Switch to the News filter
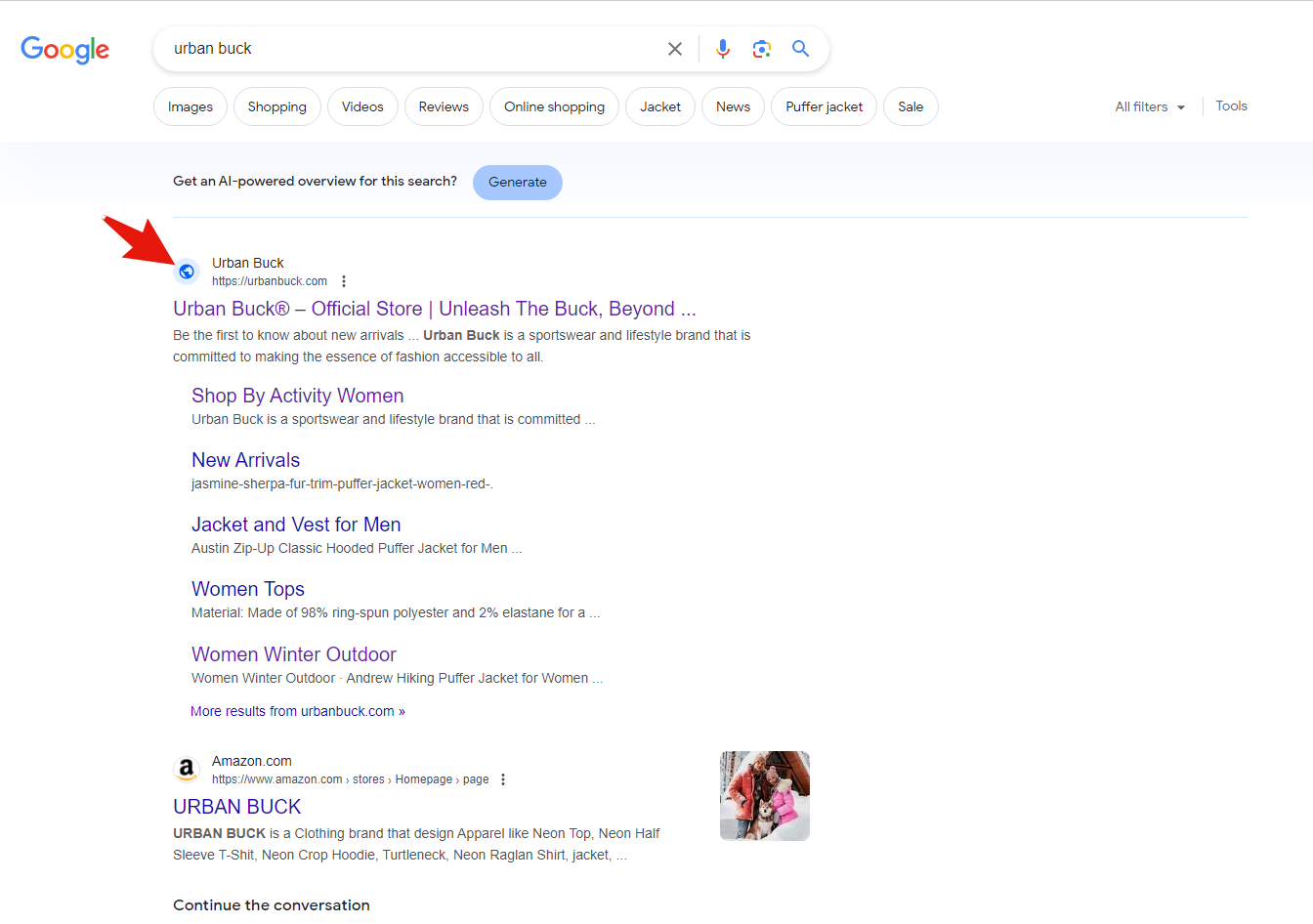 coord(733,106)
